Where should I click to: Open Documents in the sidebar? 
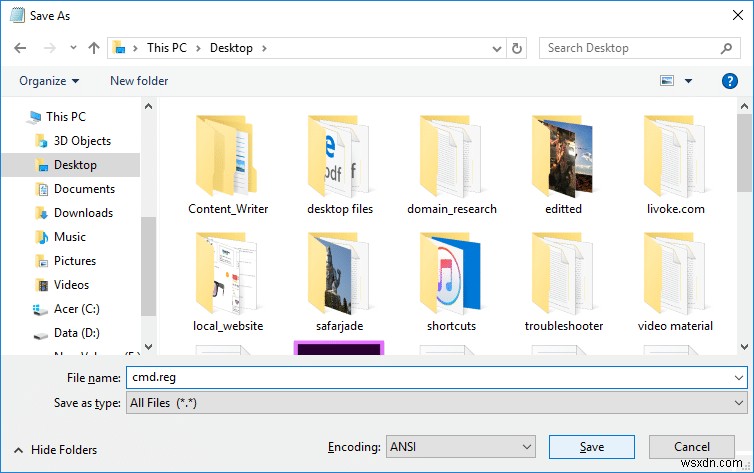[84, 189]
